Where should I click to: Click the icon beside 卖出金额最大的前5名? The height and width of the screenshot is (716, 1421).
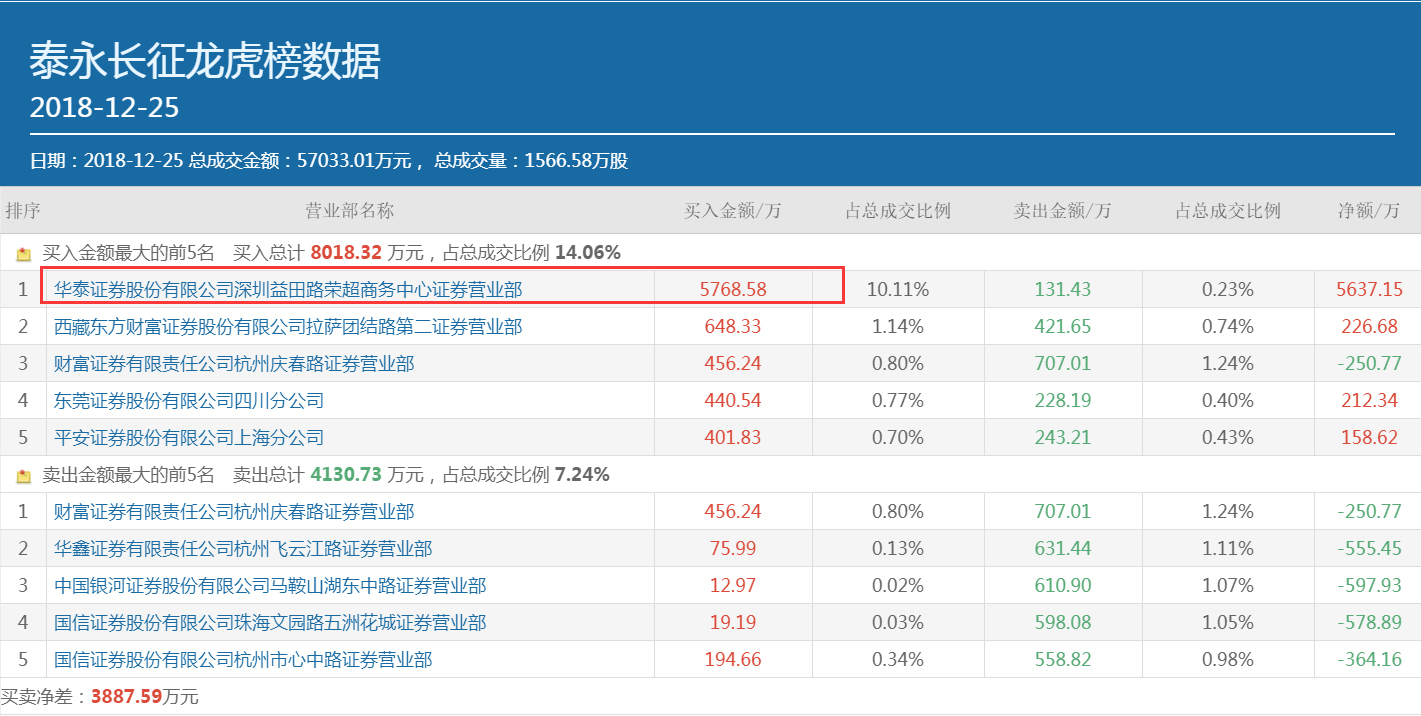coord(24,476)
